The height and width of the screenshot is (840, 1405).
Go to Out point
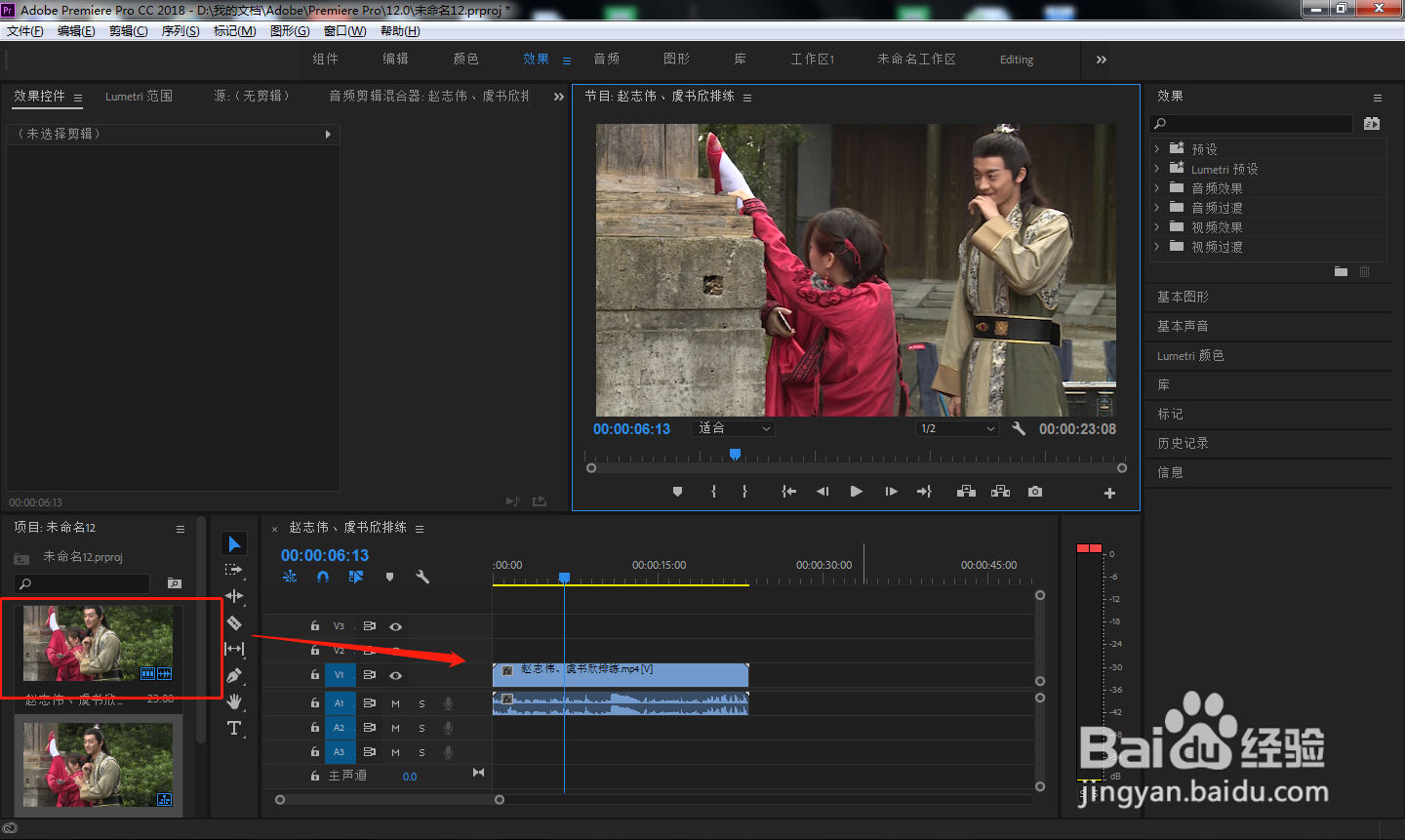tap(924, 492)
